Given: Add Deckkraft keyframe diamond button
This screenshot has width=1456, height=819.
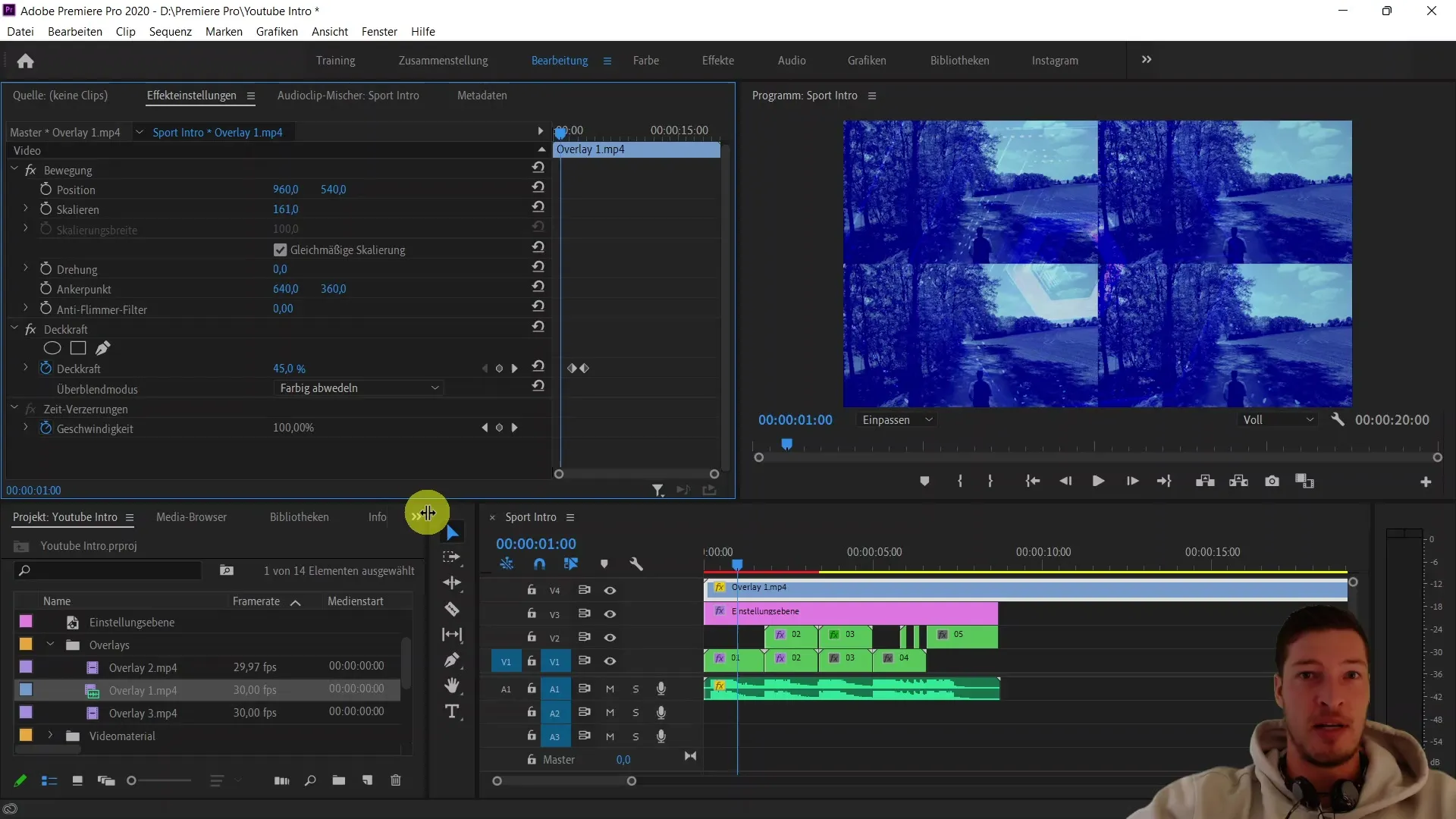Looking at the screenshot, I should [x=499, y=369].
